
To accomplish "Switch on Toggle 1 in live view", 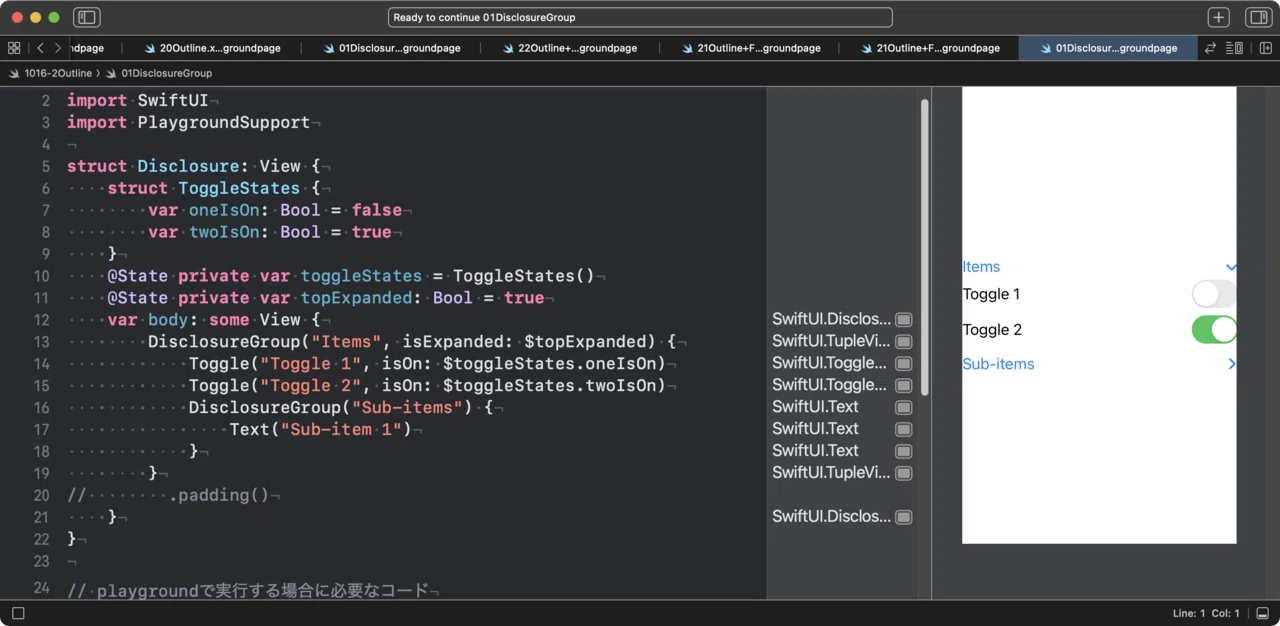I will pyautogui.click(x=1214, y=294).
